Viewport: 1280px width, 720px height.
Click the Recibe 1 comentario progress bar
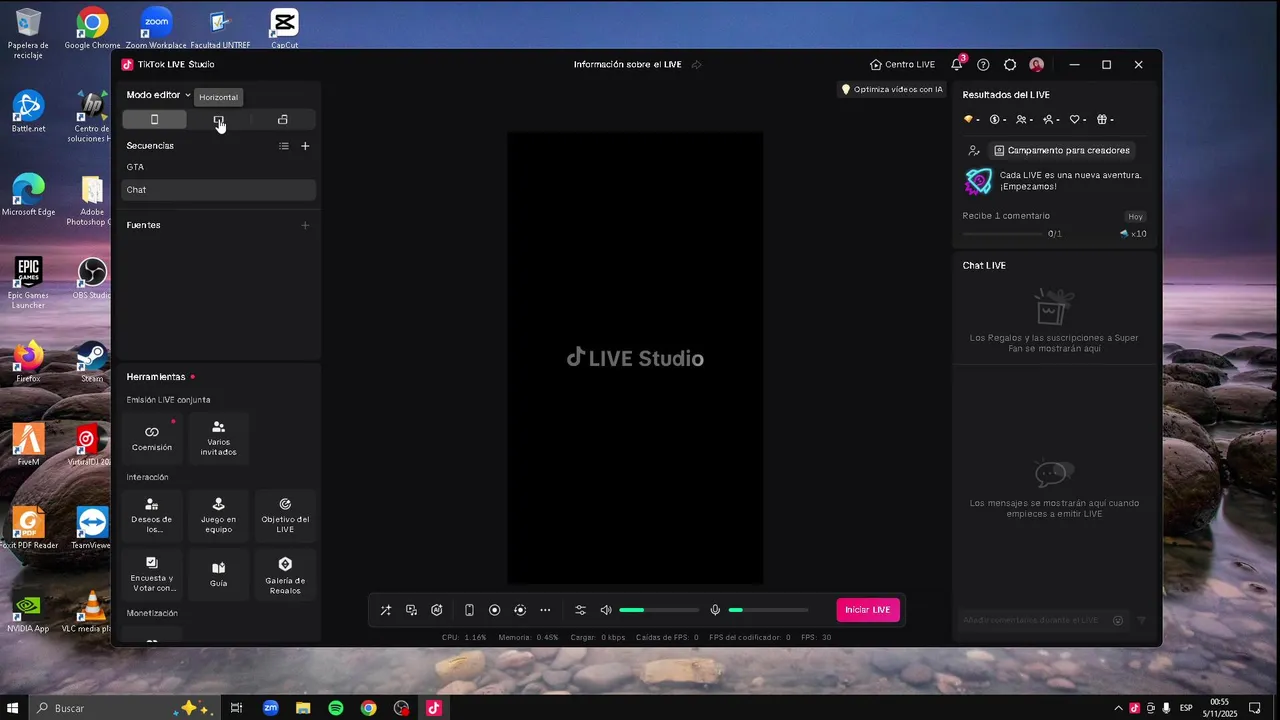coord(1003,234)
